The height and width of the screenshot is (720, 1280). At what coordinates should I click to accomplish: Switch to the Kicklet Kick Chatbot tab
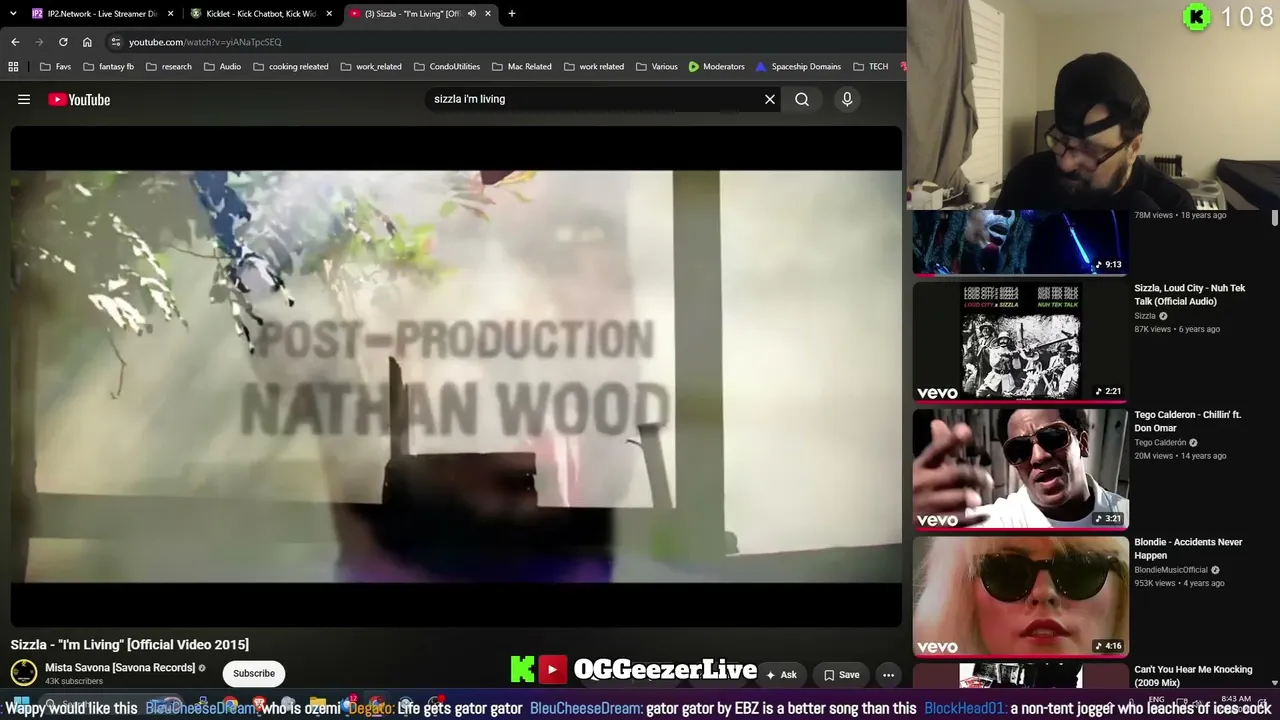[261, 13]
